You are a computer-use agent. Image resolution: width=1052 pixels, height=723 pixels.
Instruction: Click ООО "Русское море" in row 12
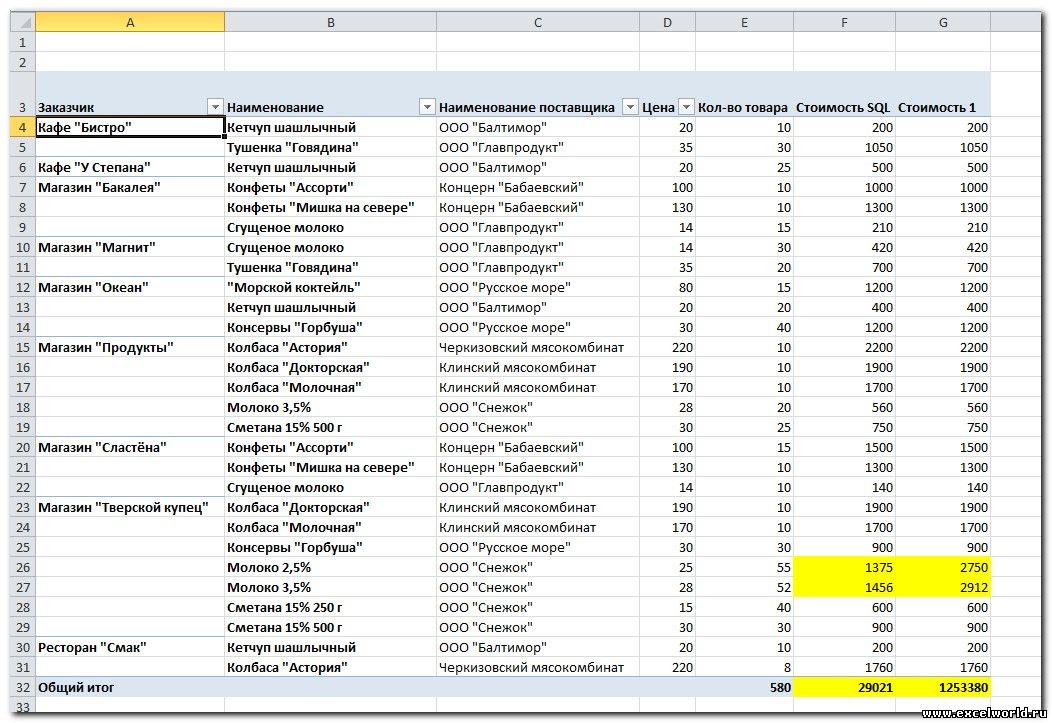pyautogui.click(x=537, y=287)
